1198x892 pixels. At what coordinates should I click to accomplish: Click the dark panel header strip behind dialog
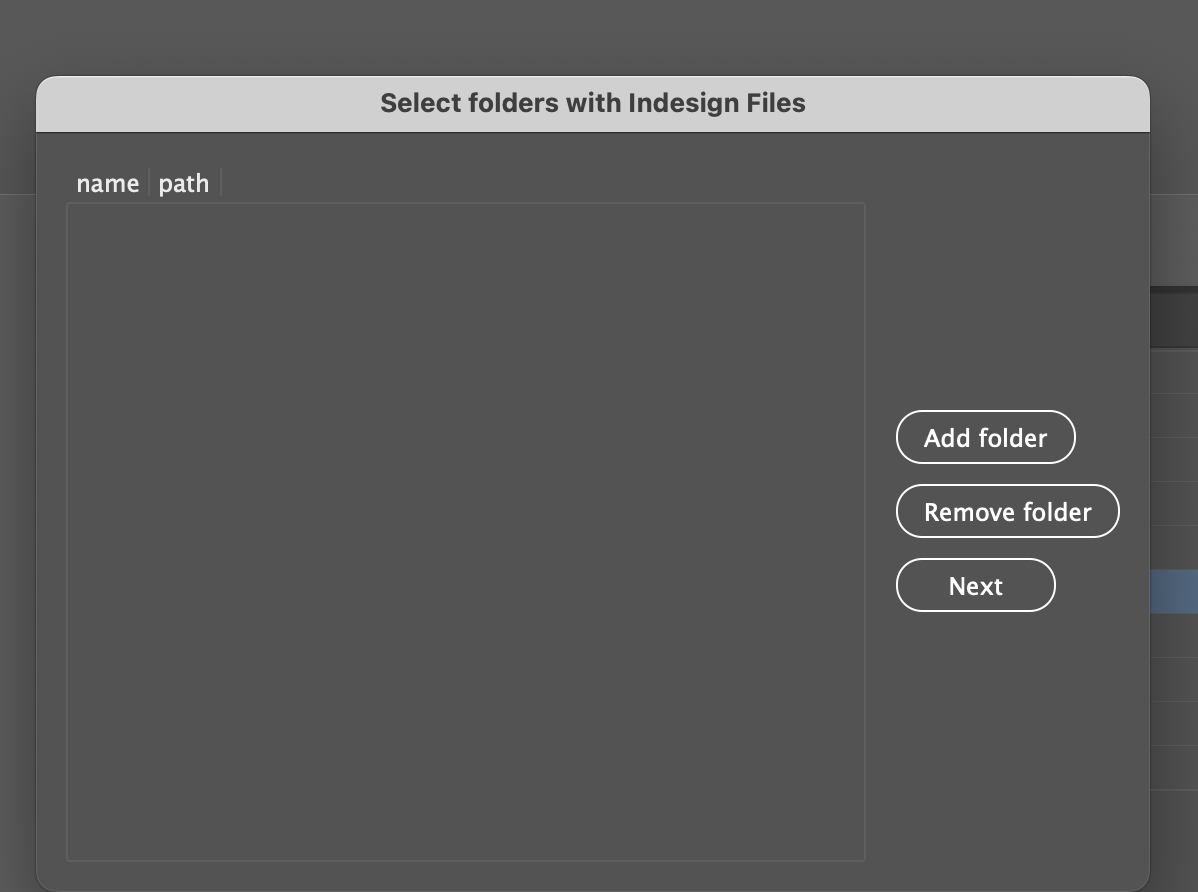pyautogui.click(x=1174, y=318)
